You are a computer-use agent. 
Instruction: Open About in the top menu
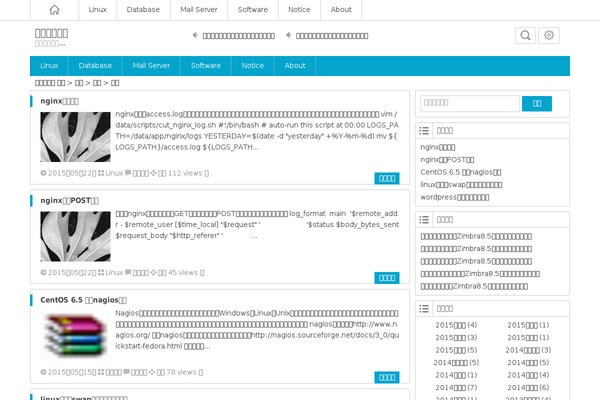click(341, 10)
